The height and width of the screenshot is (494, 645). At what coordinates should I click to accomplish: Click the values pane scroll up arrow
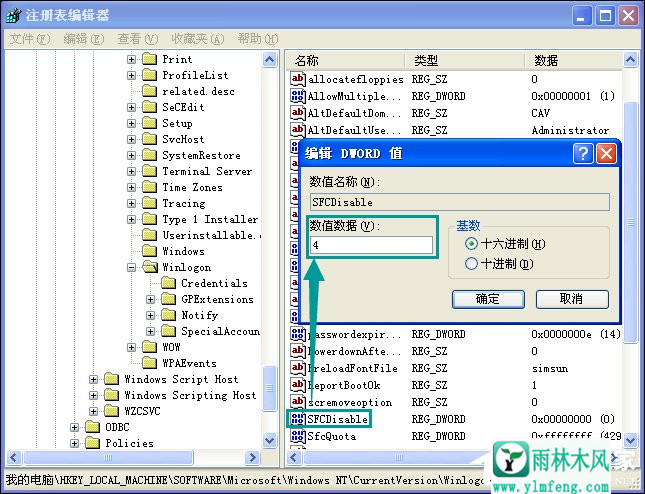coord(631,60)
